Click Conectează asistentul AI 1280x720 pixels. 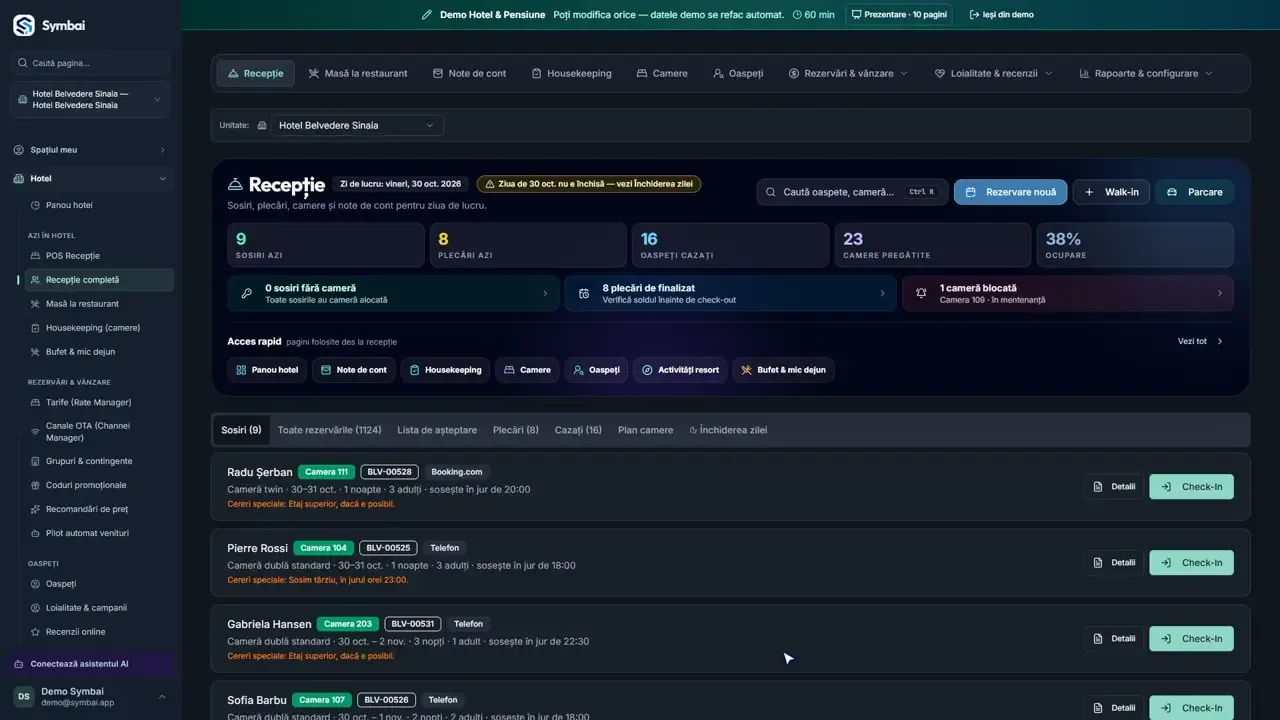90,664
